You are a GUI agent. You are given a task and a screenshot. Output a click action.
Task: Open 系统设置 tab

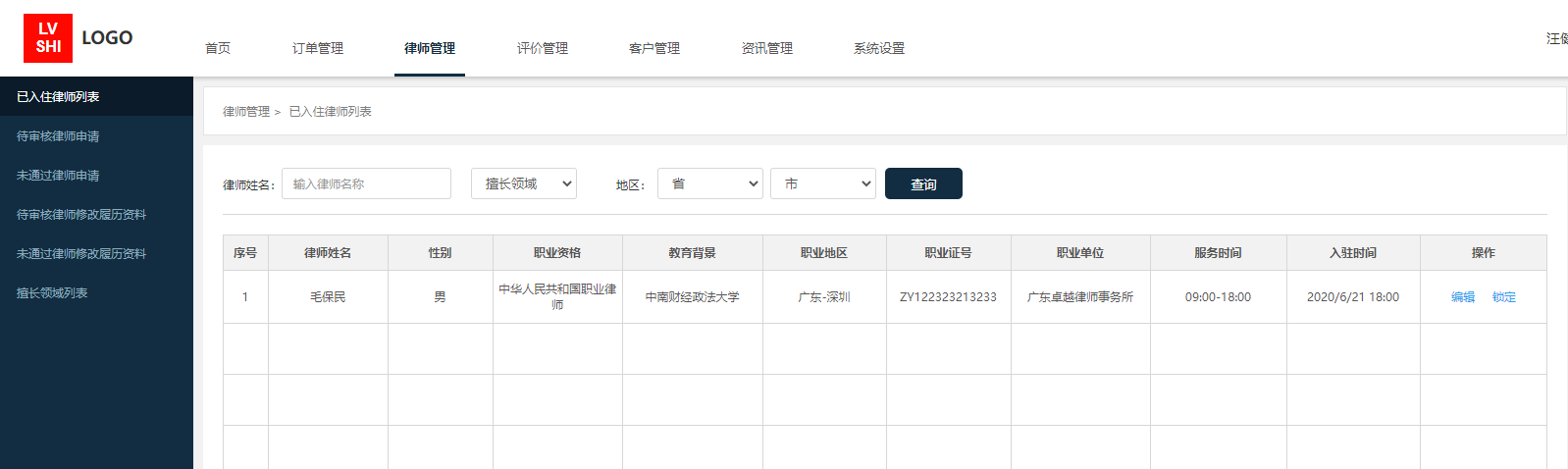point(879,48)
